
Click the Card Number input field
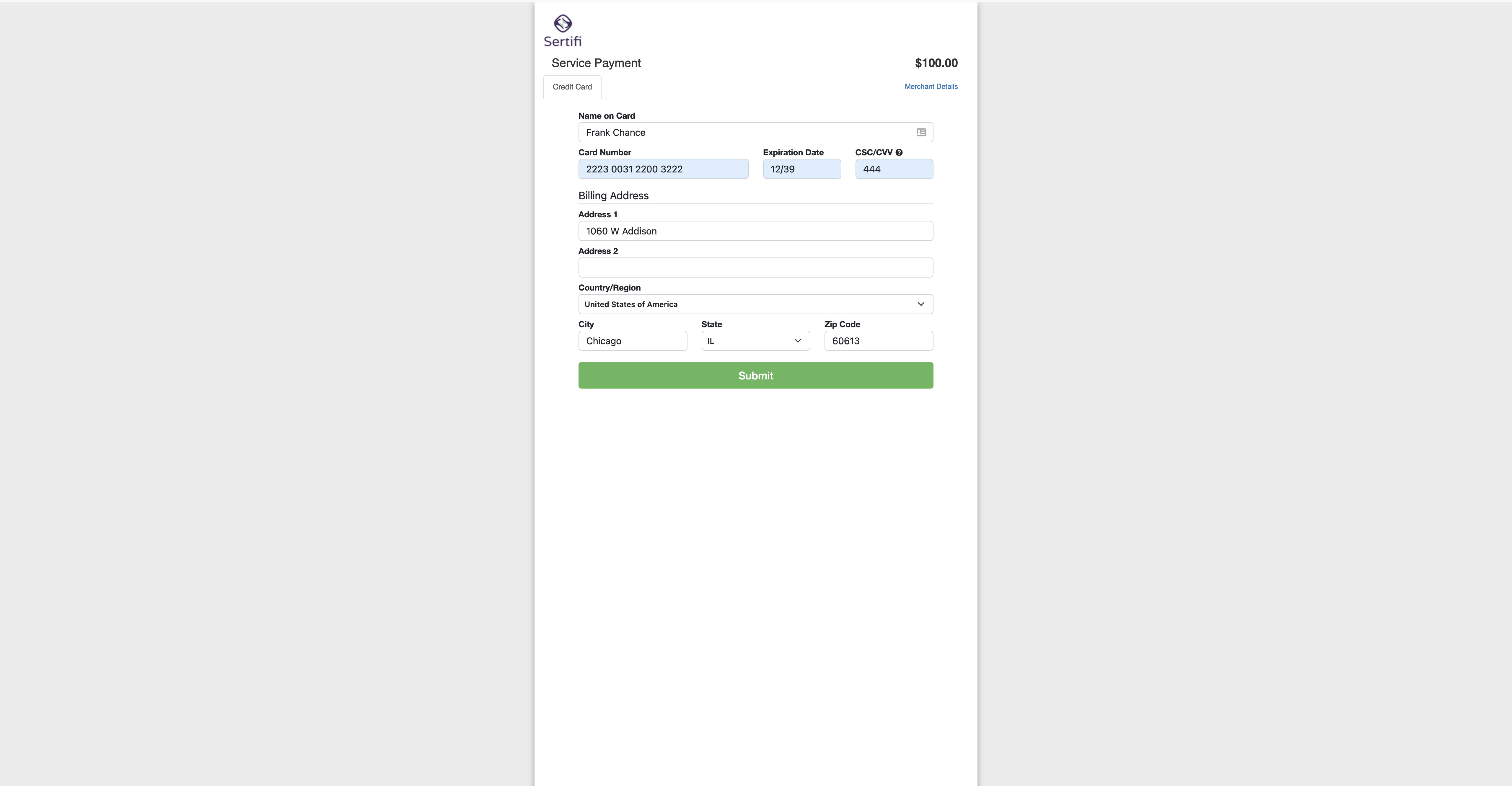tap(663, 169)
